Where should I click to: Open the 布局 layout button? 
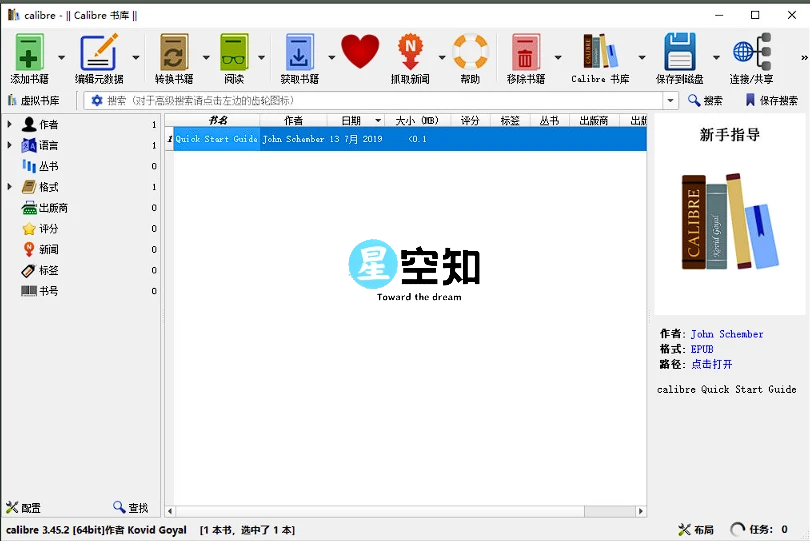(696, 529)
